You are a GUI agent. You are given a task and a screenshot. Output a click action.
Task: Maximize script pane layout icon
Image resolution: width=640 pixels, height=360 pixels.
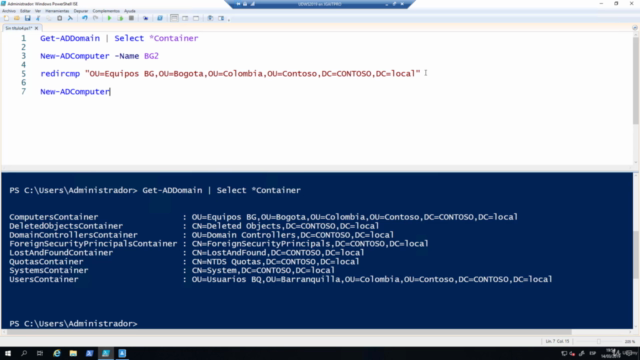196,18
